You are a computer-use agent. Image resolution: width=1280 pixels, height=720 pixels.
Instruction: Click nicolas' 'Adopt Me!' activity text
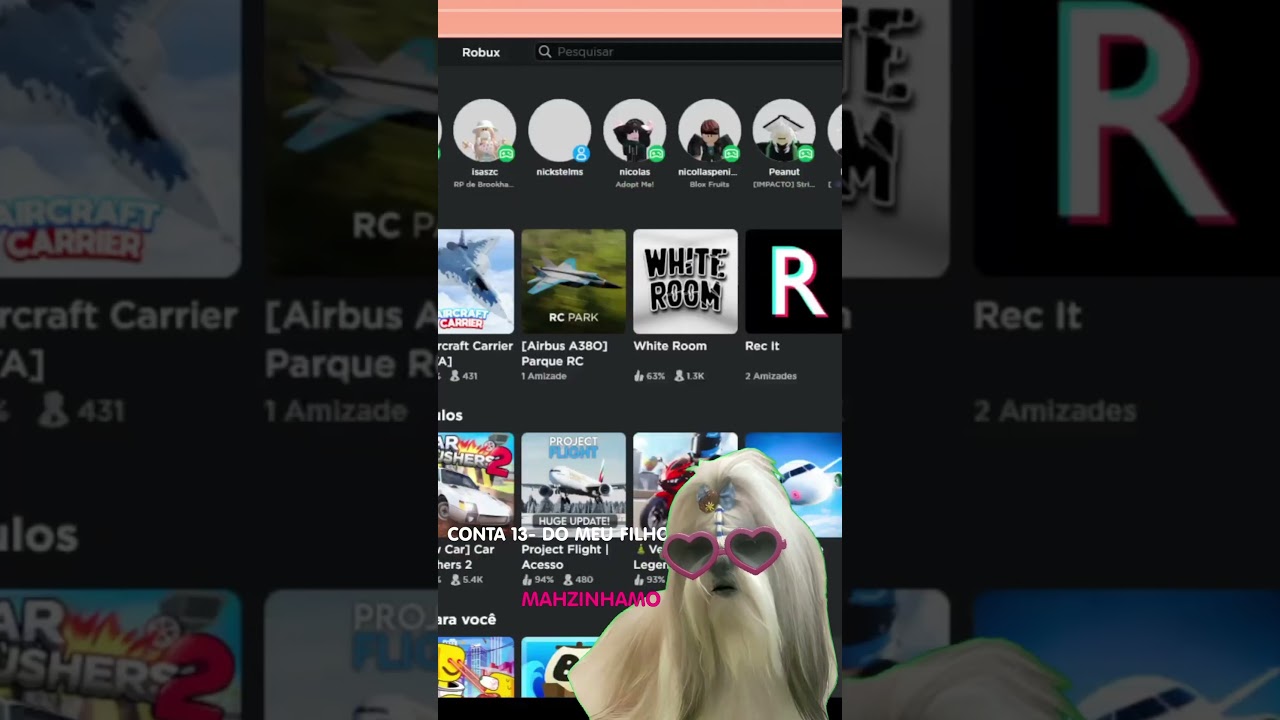click(x=634, y=185)
